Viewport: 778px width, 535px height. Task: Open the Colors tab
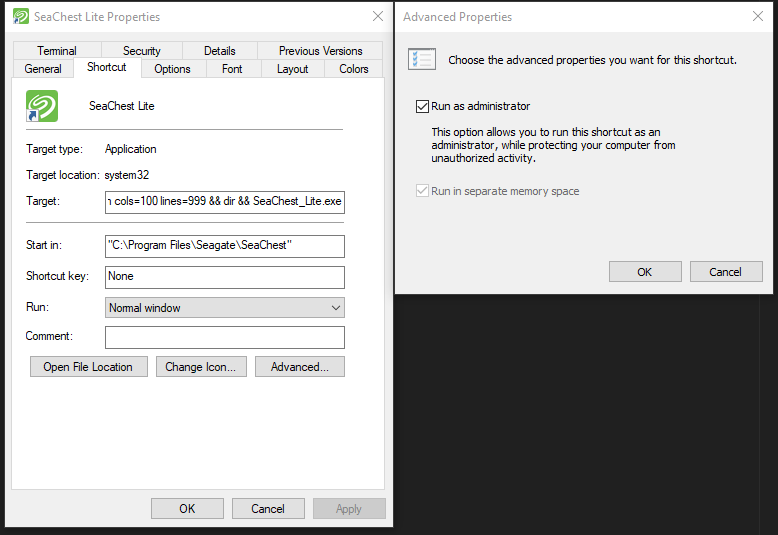coord(354,68)
